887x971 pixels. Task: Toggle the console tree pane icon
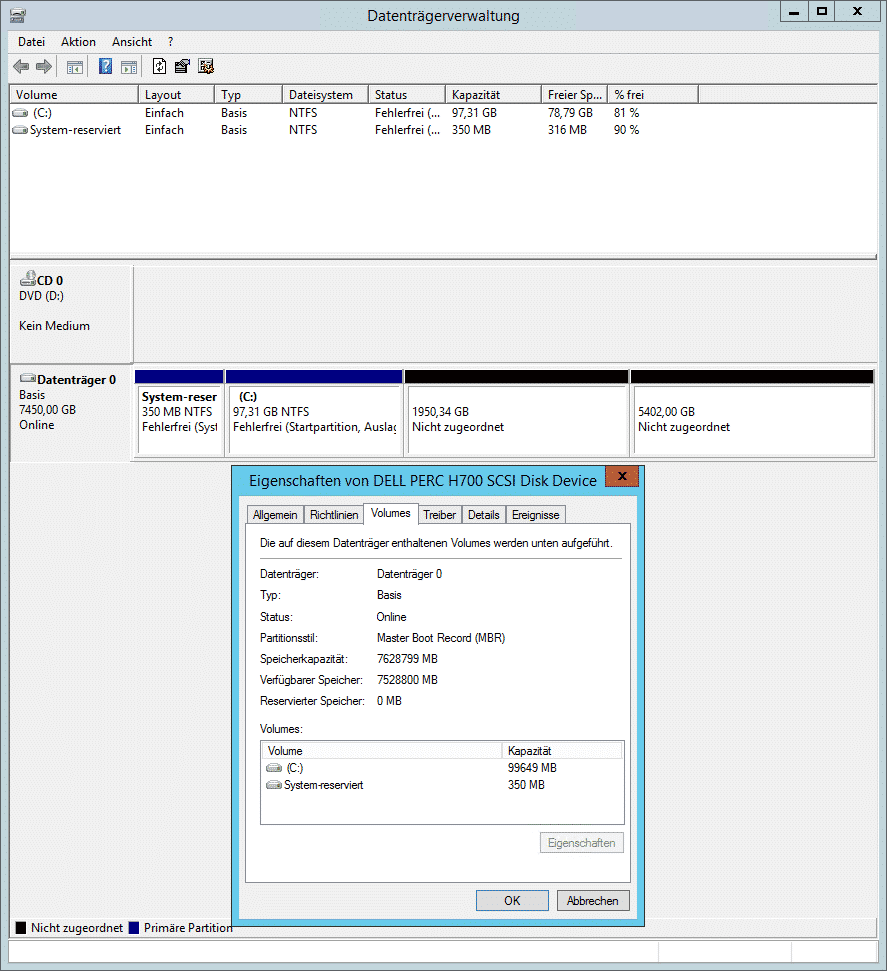[x=75, y=67]
